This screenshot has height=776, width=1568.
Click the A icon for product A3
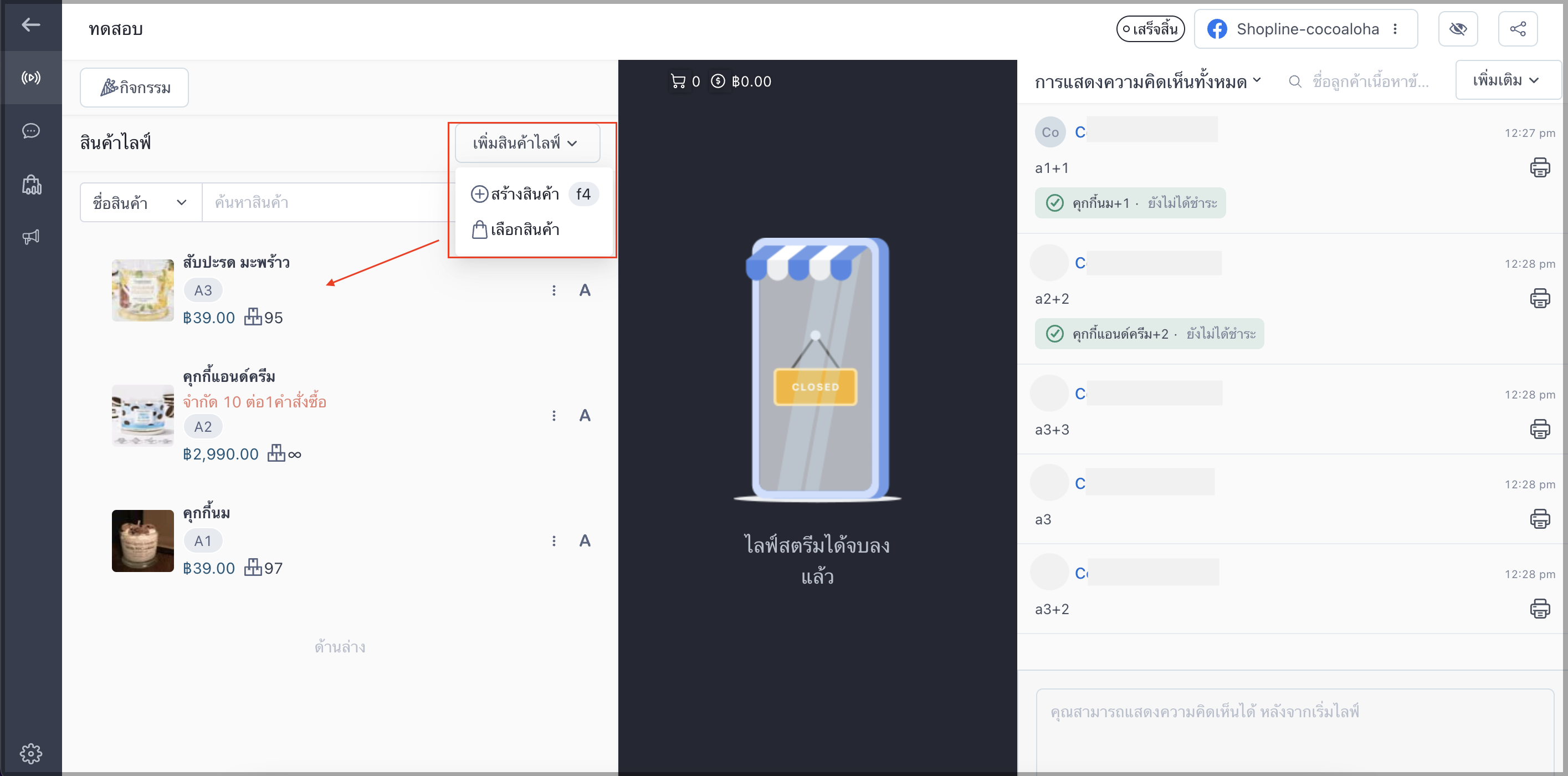point(585,290)
